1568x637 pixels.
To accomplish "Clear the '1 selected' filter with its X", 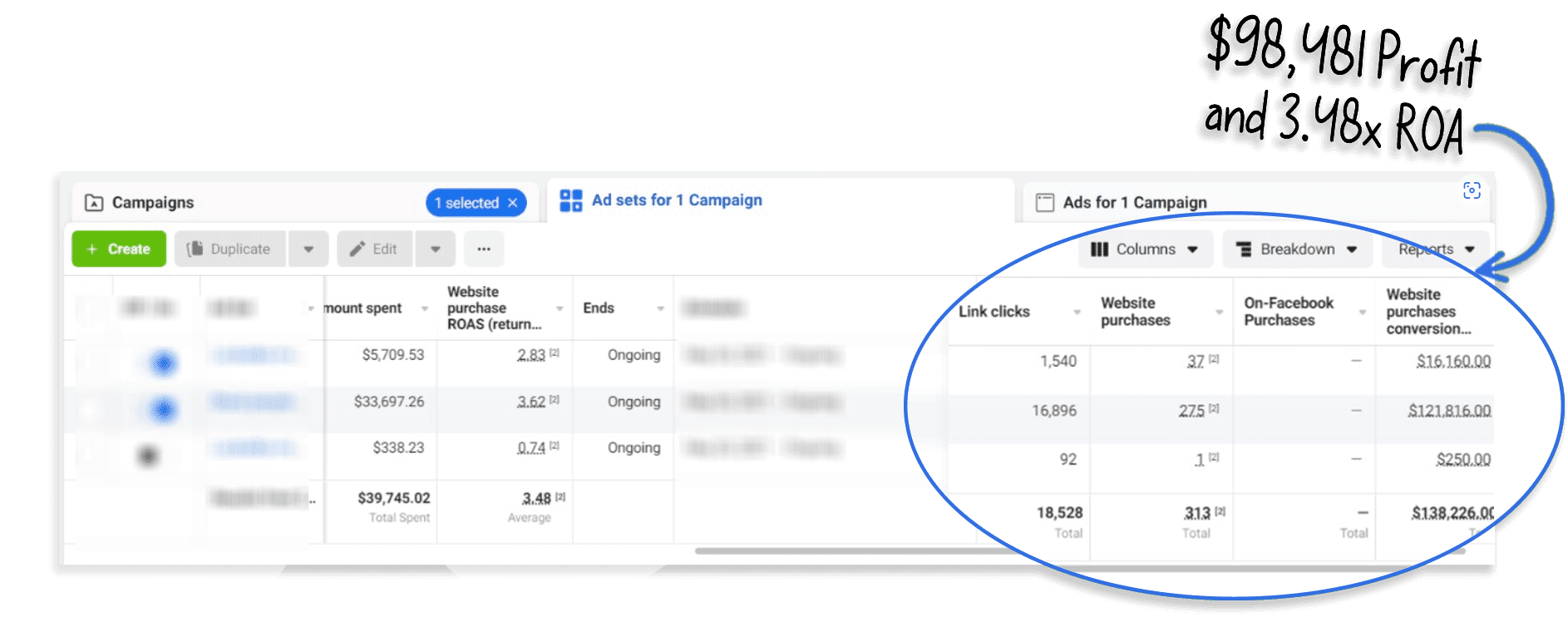I will point(513,203).
